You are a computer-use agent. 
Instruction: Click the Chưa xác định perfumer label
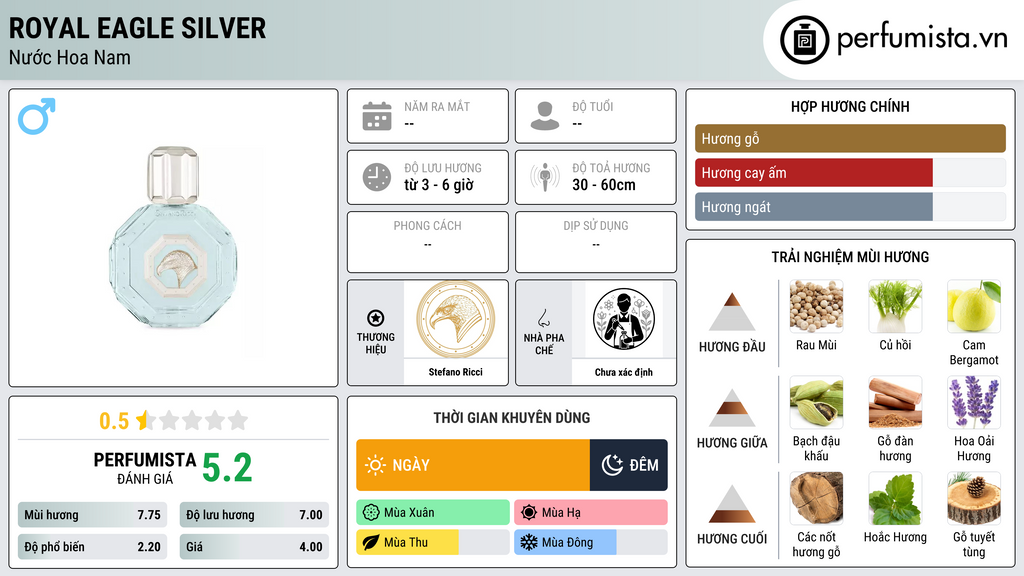[x=624, y=372]
